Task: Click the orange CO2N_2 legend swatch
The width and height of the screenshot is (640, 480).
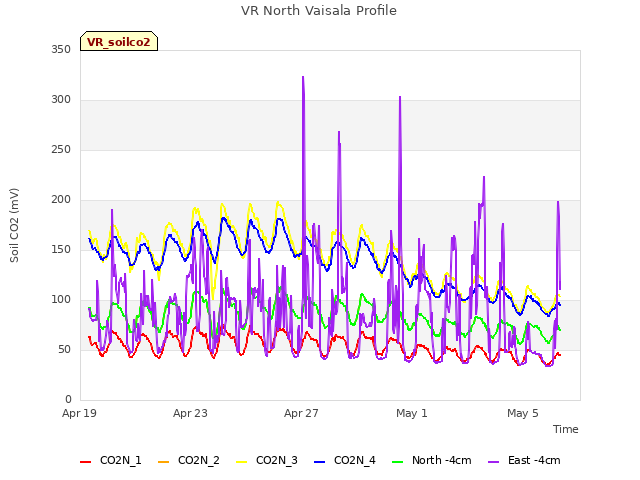Action: [163, 462]
